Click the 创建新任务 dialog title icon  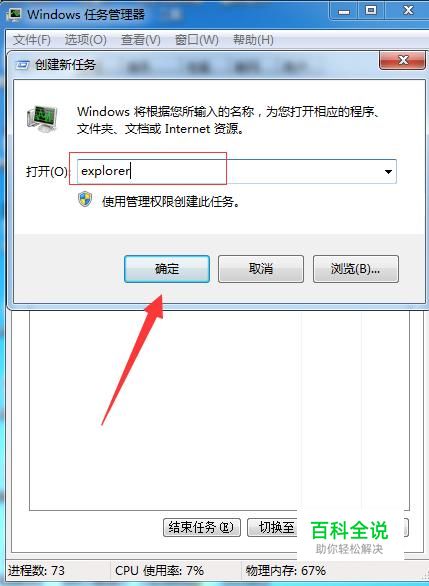pos(22,65)
